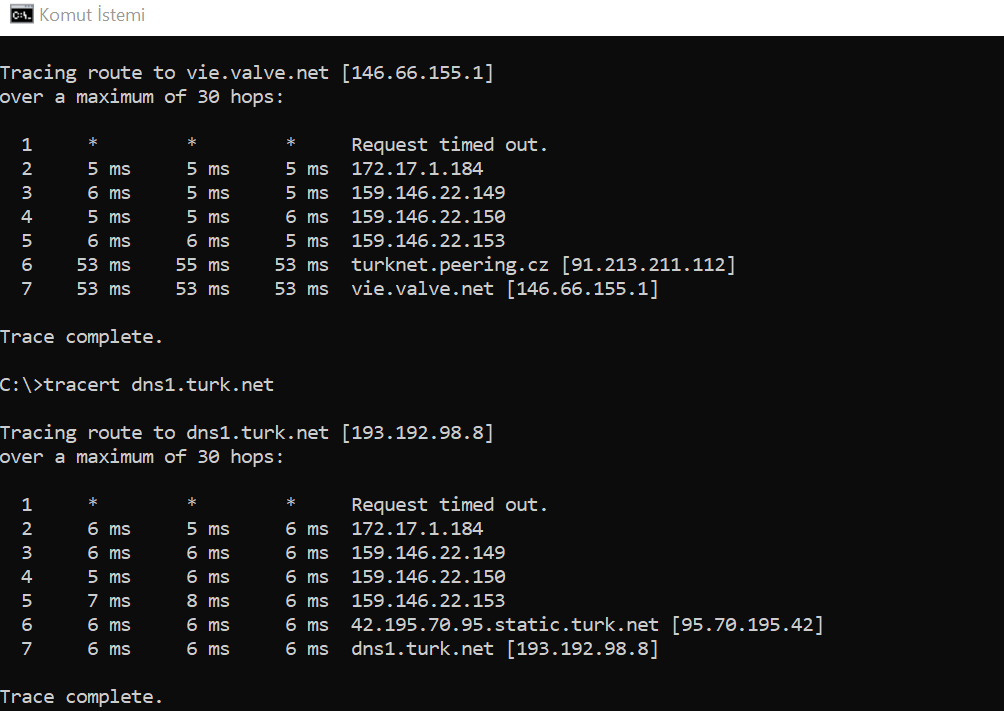Click the vie.valve.net final hop entry
This screenshot has height=711, width=1004.
[505, 289]
